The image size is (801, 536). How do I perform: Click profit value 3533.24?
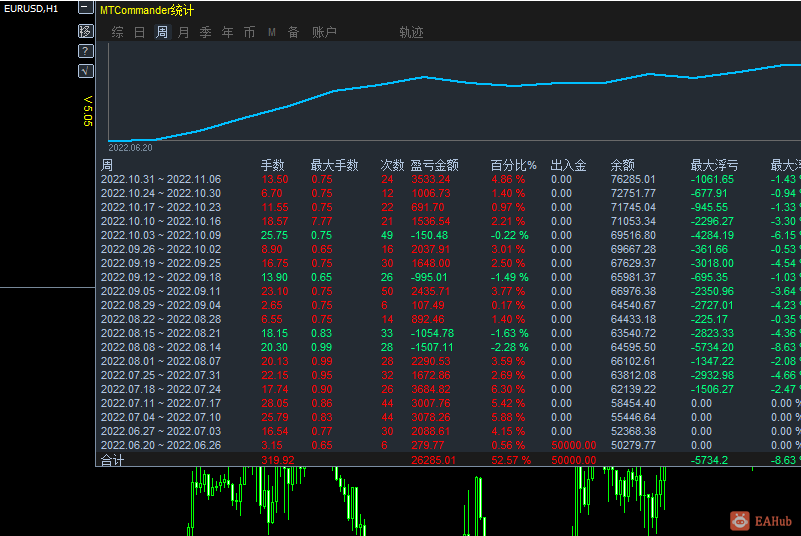tap(431, 179)
